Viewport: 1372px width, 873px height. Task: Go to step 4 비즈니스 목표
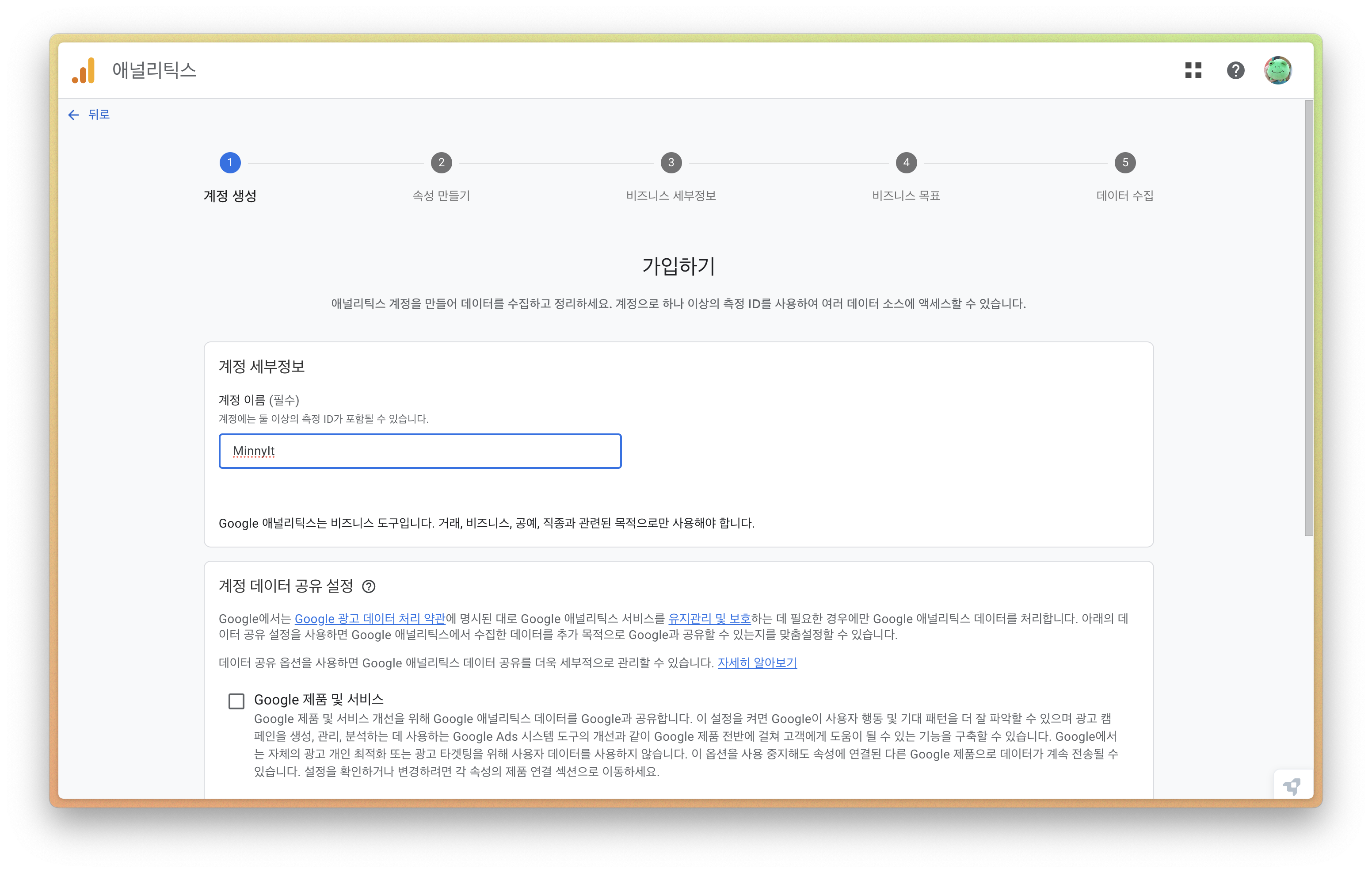click(906, 162)
